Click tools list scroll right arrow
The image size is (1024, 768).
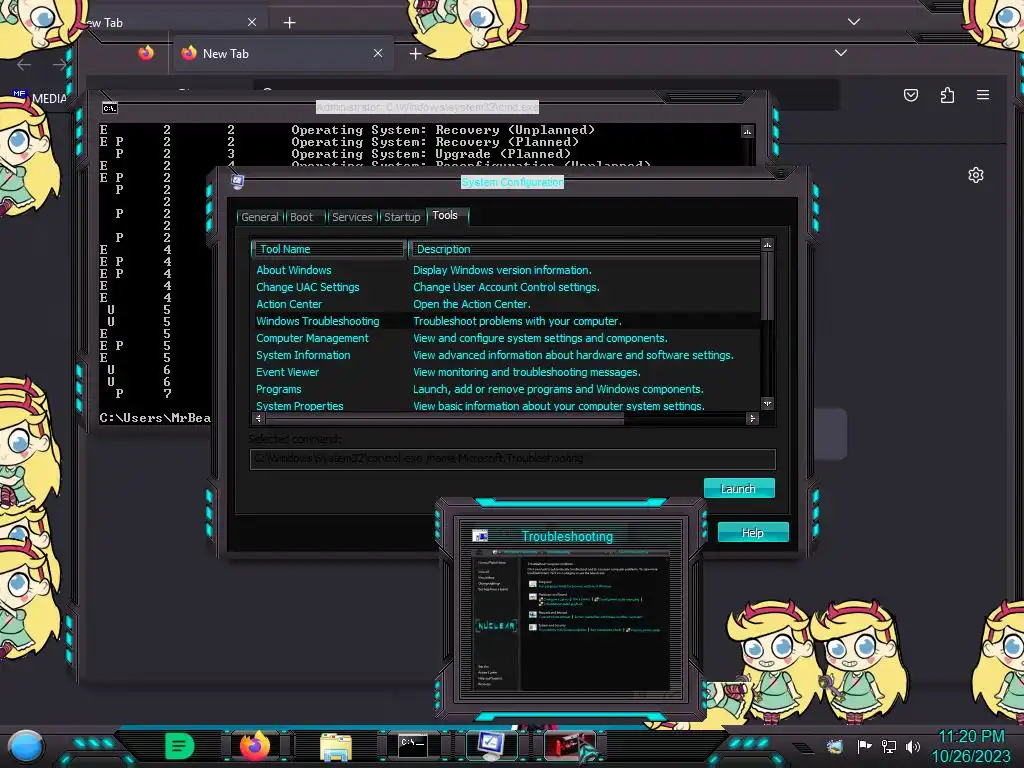coord(752,418)
